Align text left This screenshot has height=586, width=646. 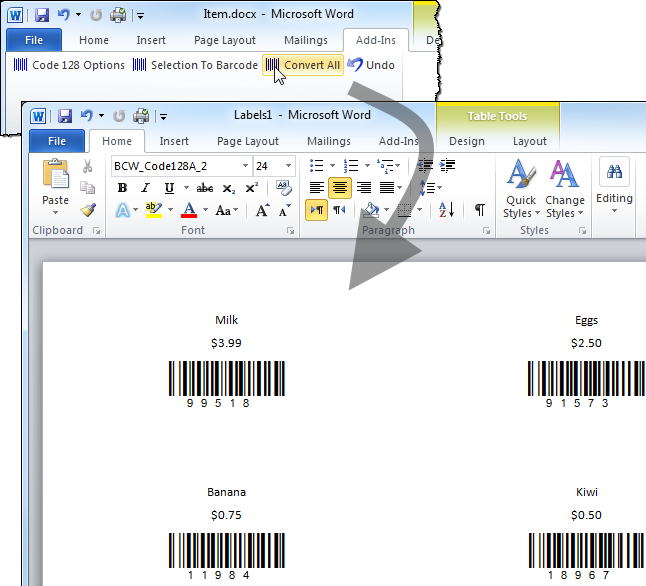click(x=316, y=188)
